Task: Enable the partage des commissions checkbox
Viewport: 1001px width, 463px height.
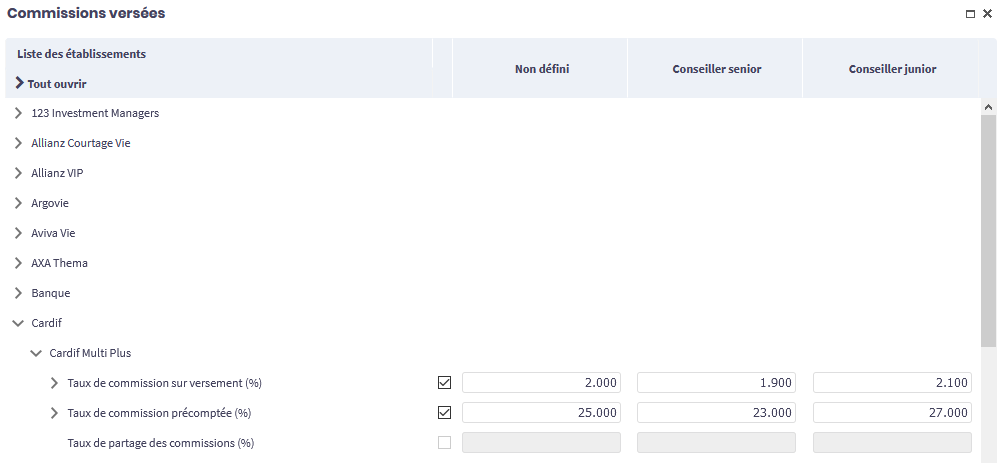Action: click(x=445, y=442)
